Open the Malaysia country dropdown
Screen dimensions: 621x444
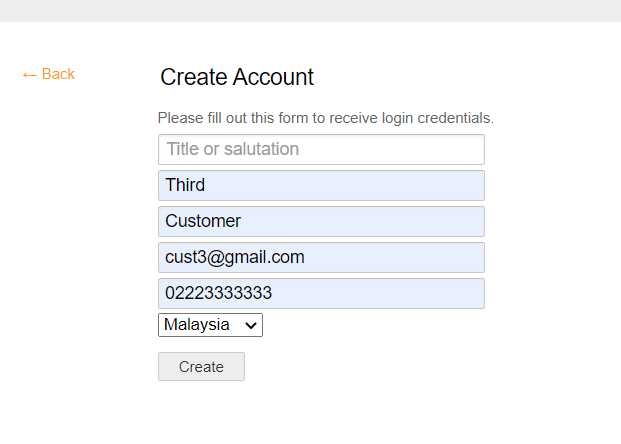click(x=210, y=325)
